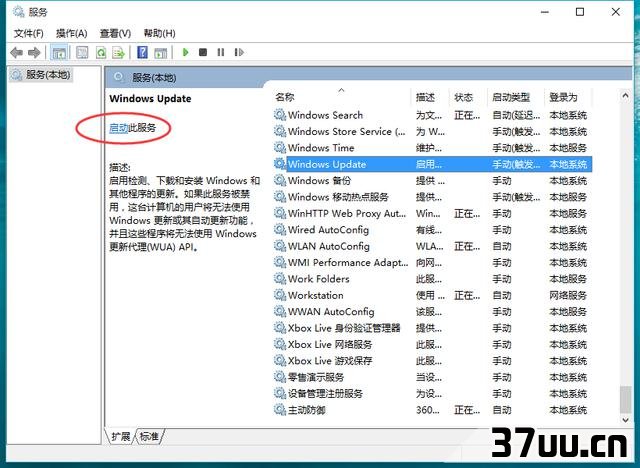Click the Restart Service icon
The image size is (640, 468).
[239, 52]
